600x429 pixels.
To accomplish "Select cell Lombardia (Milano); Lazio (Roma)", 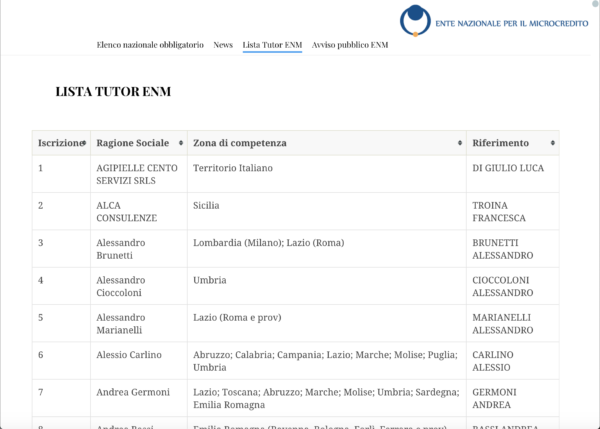I will (327, 249).
